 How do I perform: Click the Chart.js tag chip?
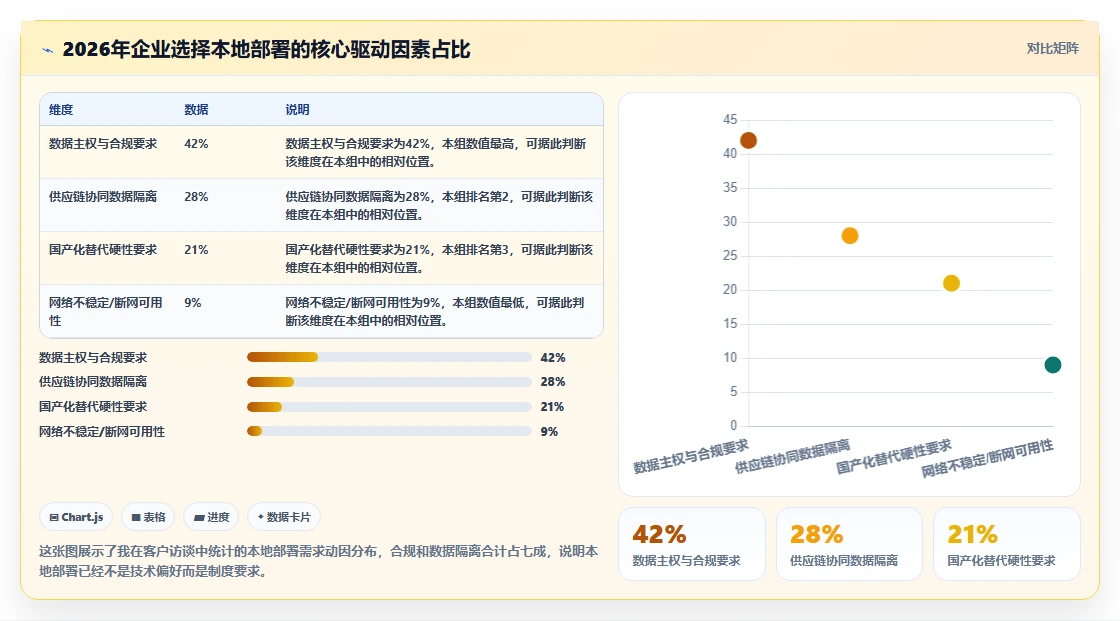tap(76, 517)
